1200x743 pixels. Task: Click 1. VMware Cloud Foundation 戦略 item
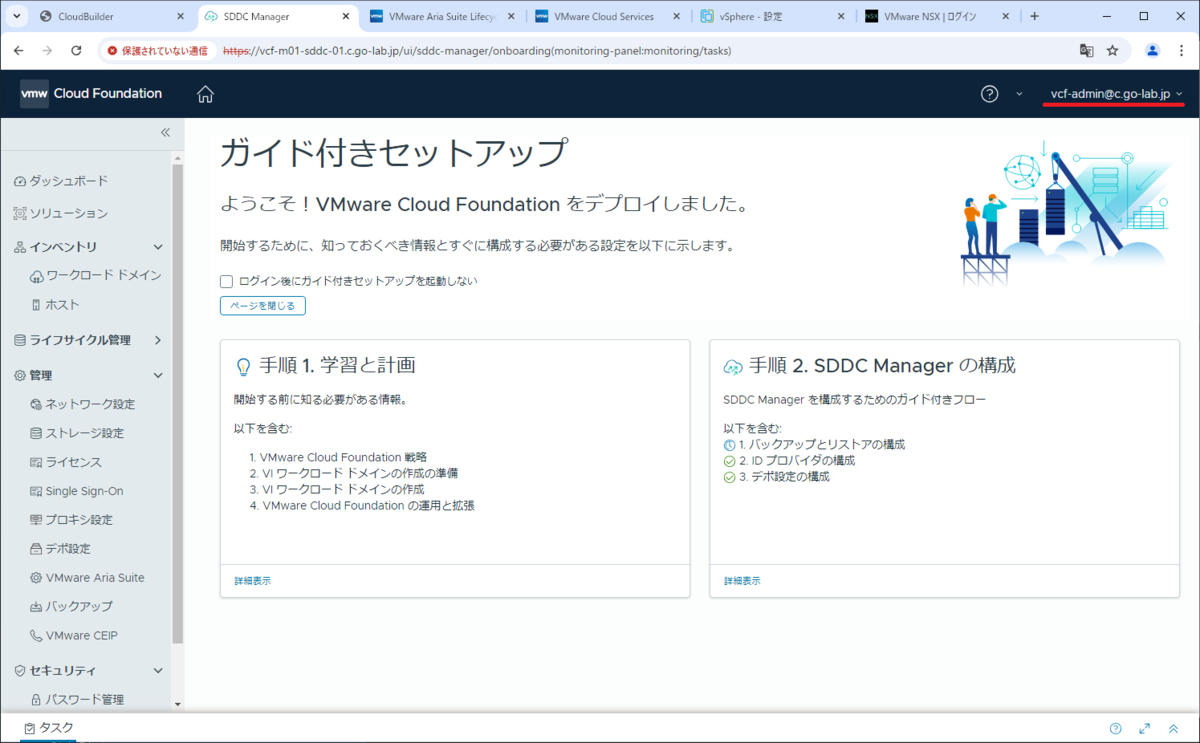[x=338, y=457]
